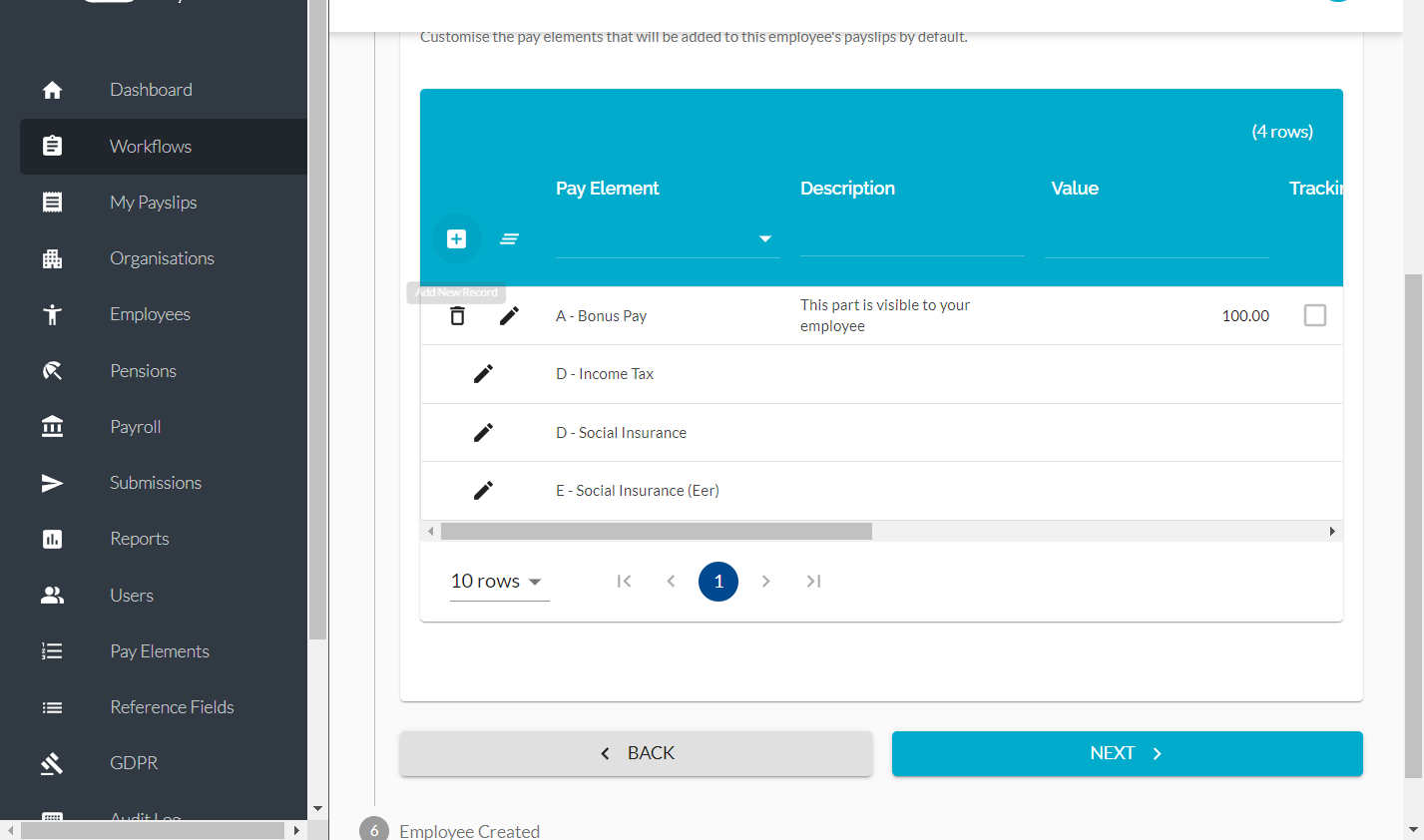Click the table's horizontal scrollbar
This screenshot has height=840, width=1424.
(x=657, y=531)
